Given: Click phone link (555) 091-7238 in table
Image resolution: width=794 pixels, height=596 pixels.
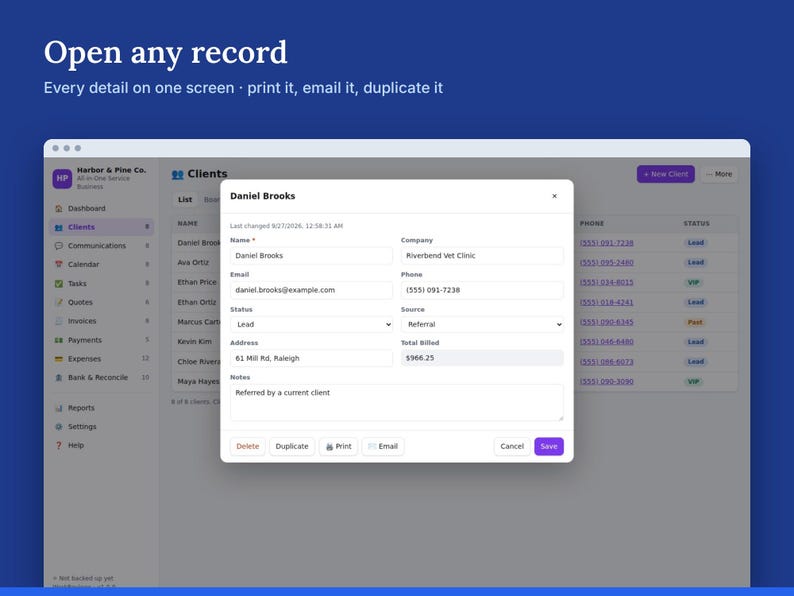Looking at the screenshot, I should pyautogui.click(x=607, y=243).
